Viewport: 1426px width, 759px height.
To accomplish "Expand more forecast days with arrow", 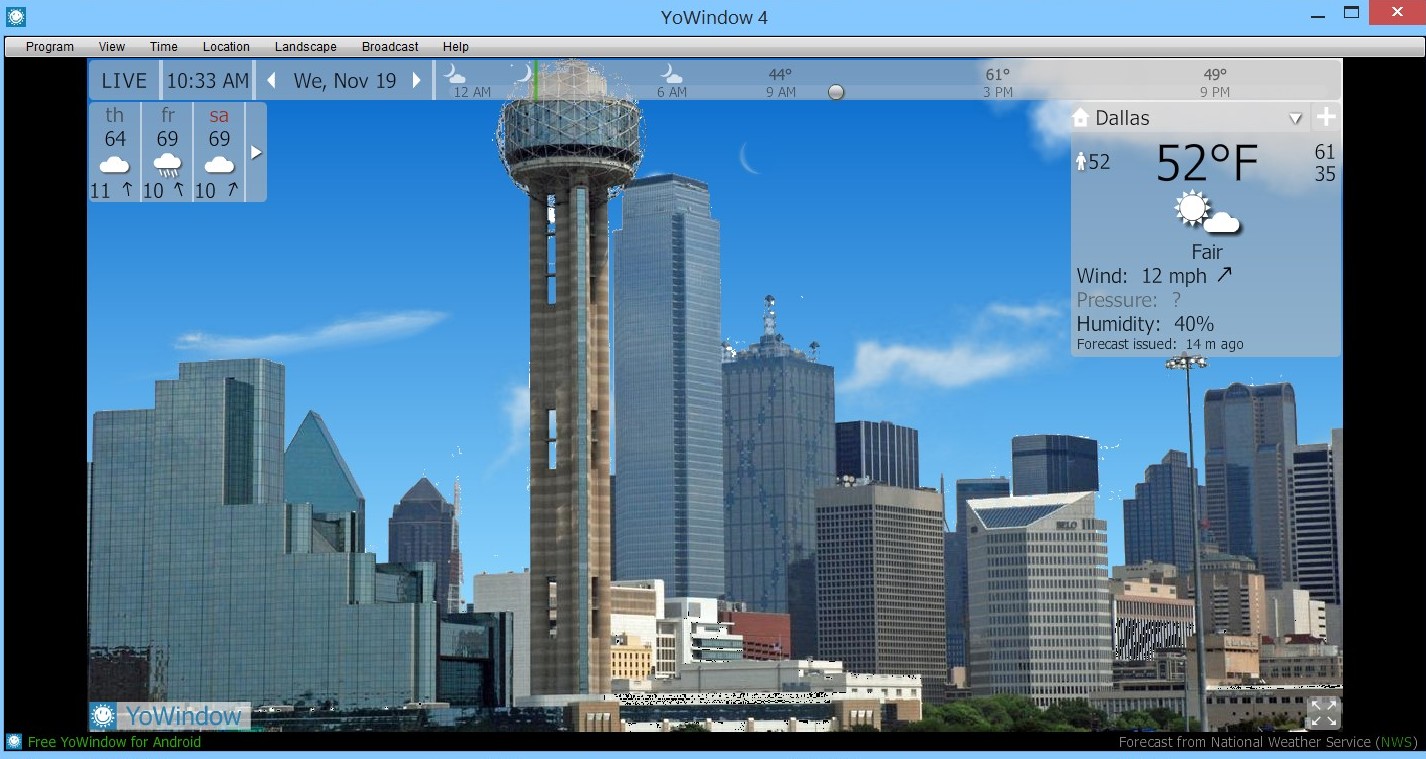I will coord(256,153).
